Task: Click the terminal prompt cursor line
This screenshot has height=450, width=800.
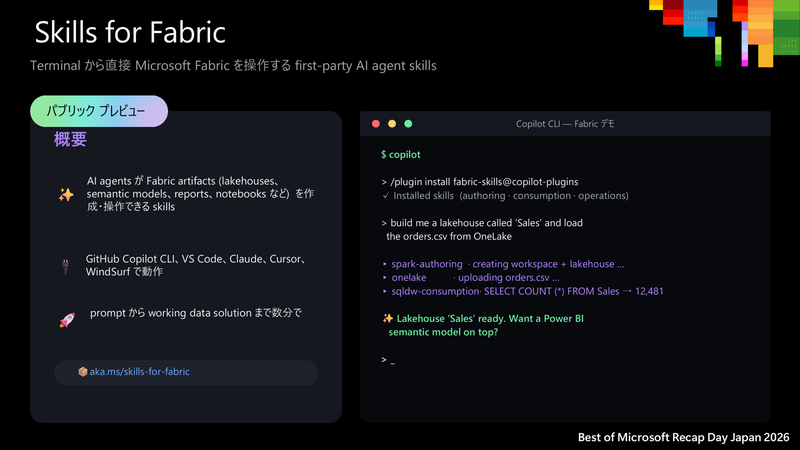Action: tap(388, 360)
